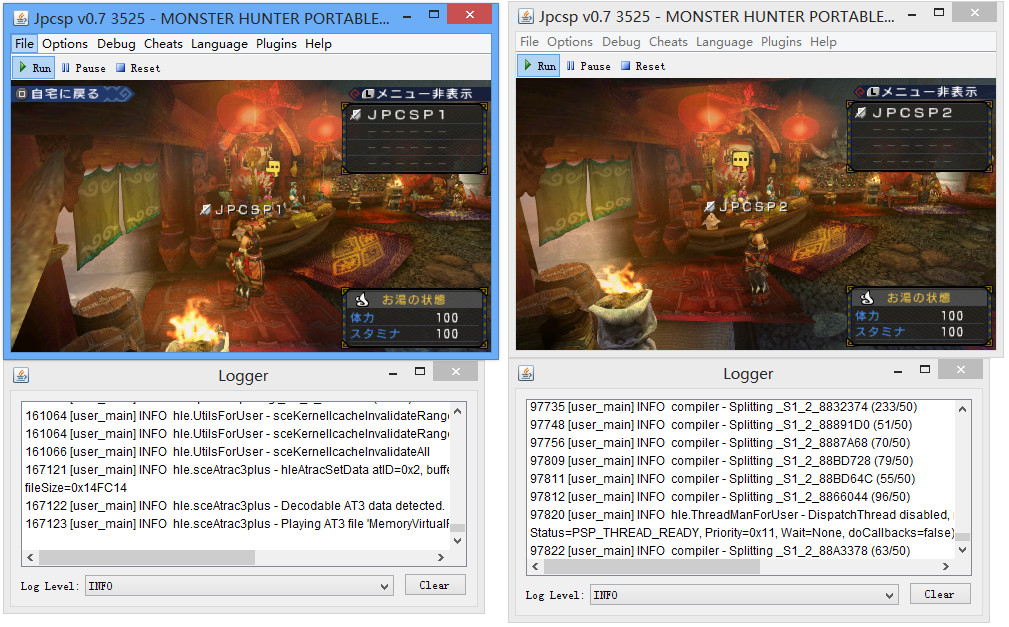Click Pause in the right Jpcsp window
The width and height of the screenshot is (1009, 627).
(589, 66)
